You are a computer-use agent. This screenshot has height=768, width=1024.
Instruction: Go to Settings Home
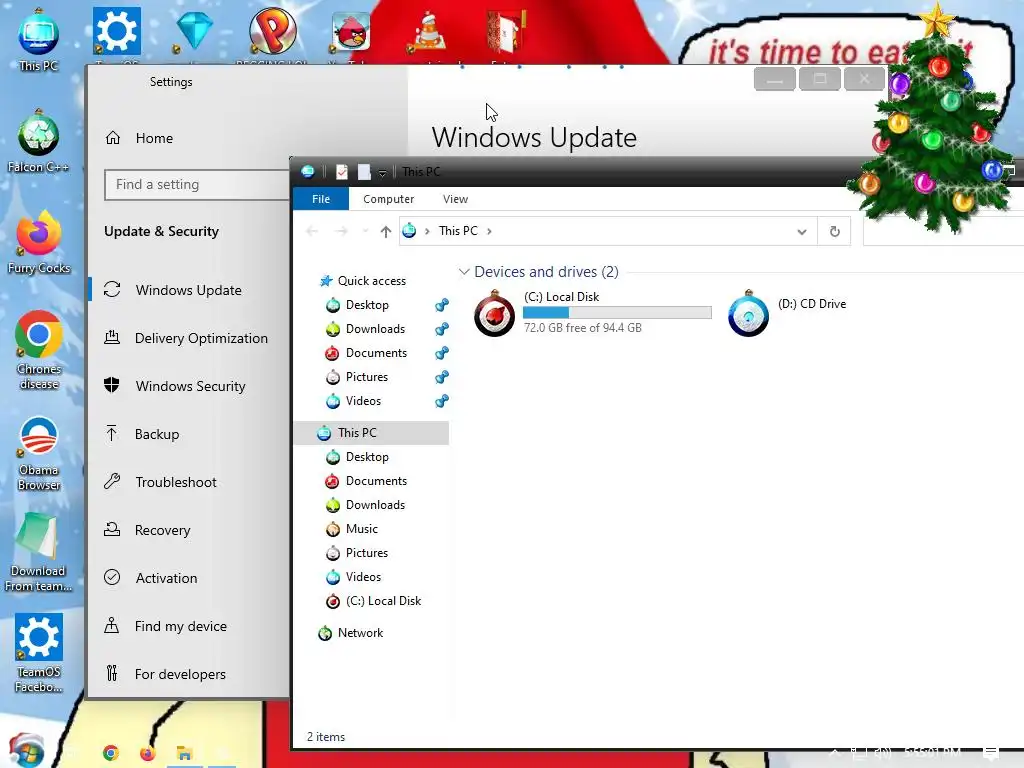(x=154, y=138)
